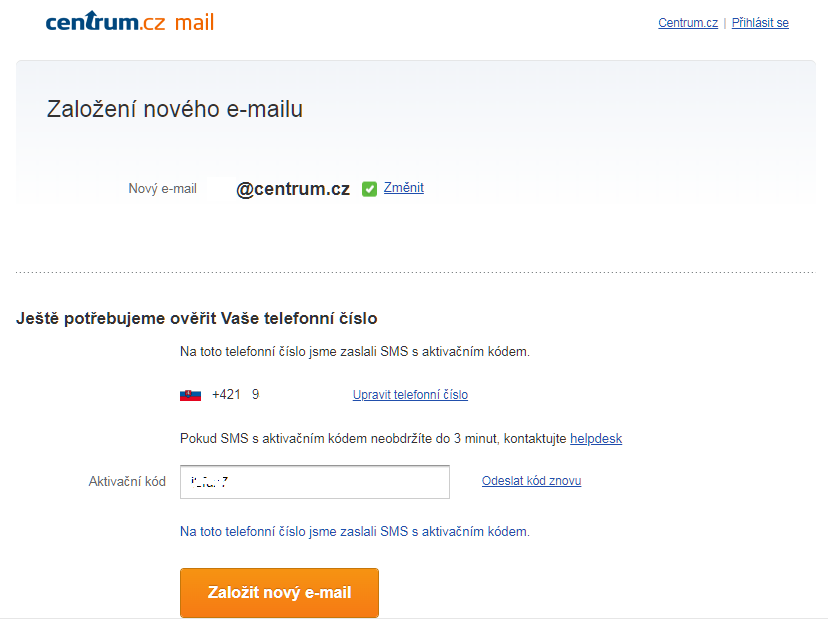Click the Přihlásit se link
Viewport: 835px width, 635px height.
(x=760, y=23)
